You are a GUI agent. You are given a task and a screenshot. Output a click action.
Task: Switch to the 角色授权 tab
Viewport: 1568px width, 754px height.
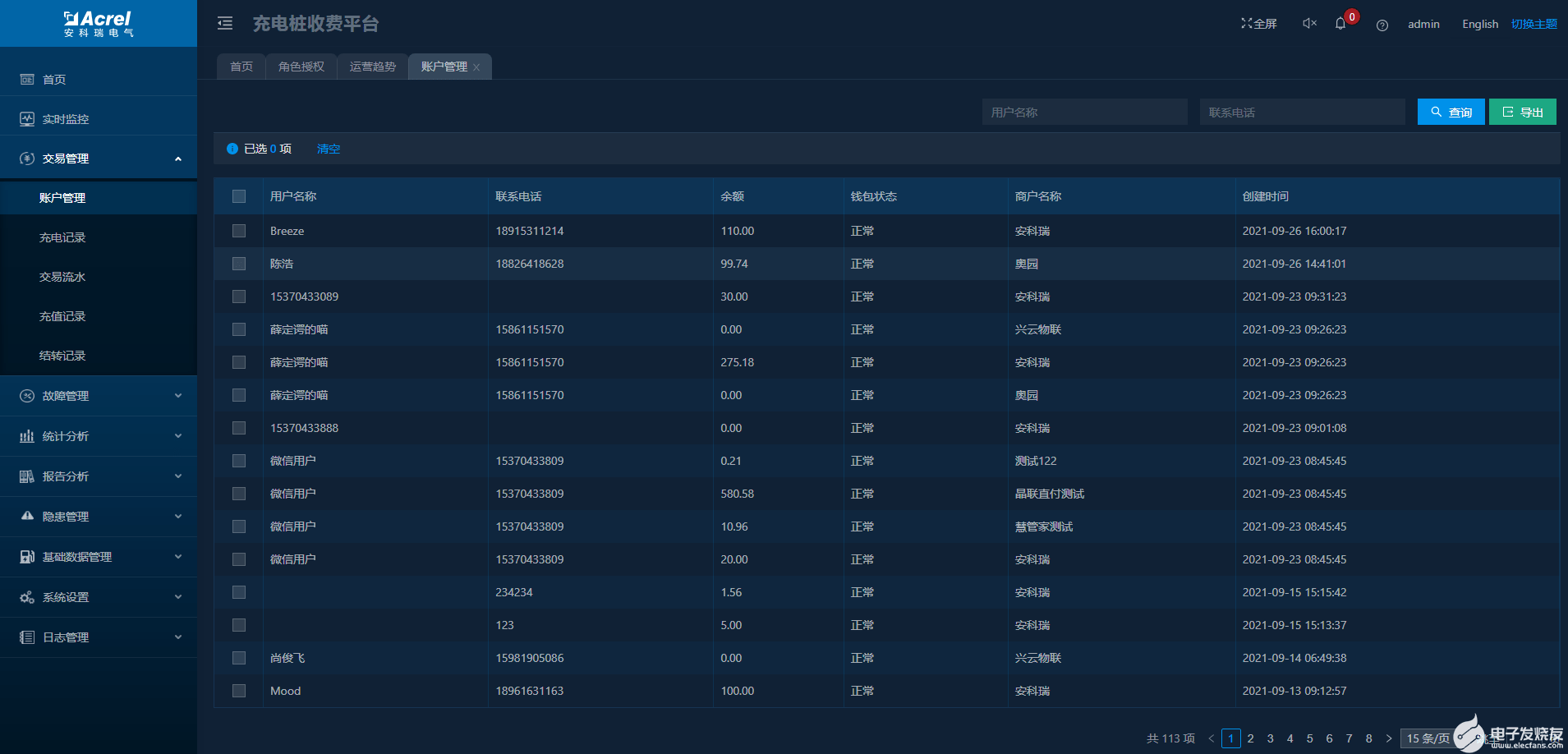[301, 67]
